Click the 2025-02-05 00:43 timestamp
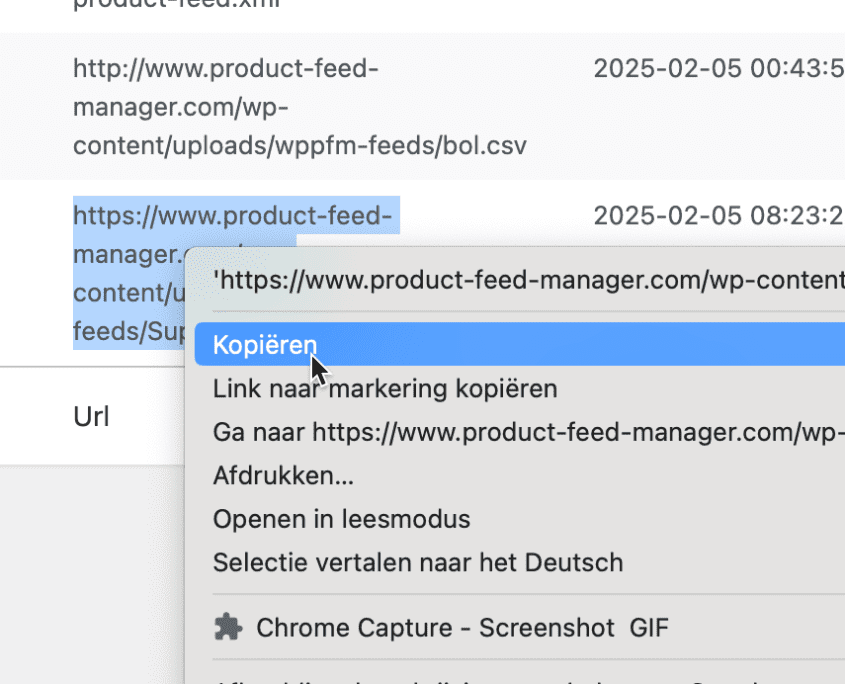 coord(719,68)
